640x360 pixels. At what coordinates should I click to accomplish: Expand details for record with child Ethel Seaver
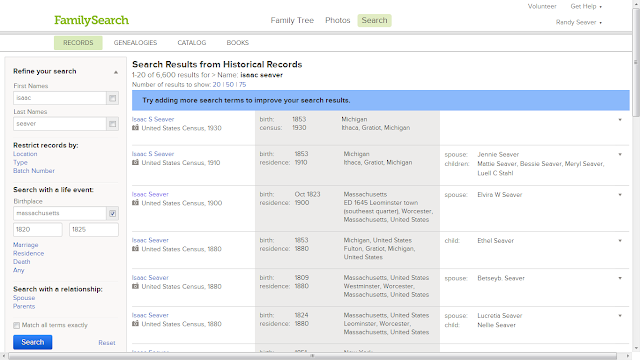(620, 240)
